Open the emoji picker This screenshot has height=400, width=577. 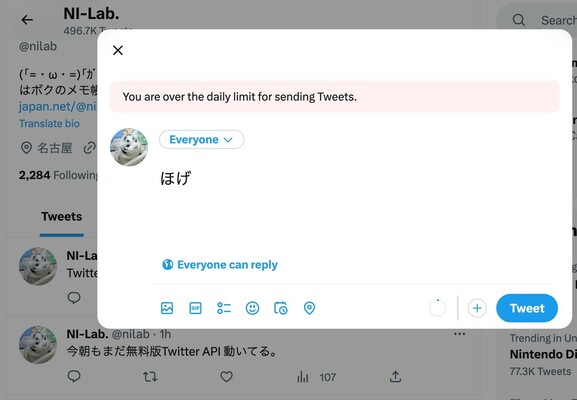pos(252,308)
